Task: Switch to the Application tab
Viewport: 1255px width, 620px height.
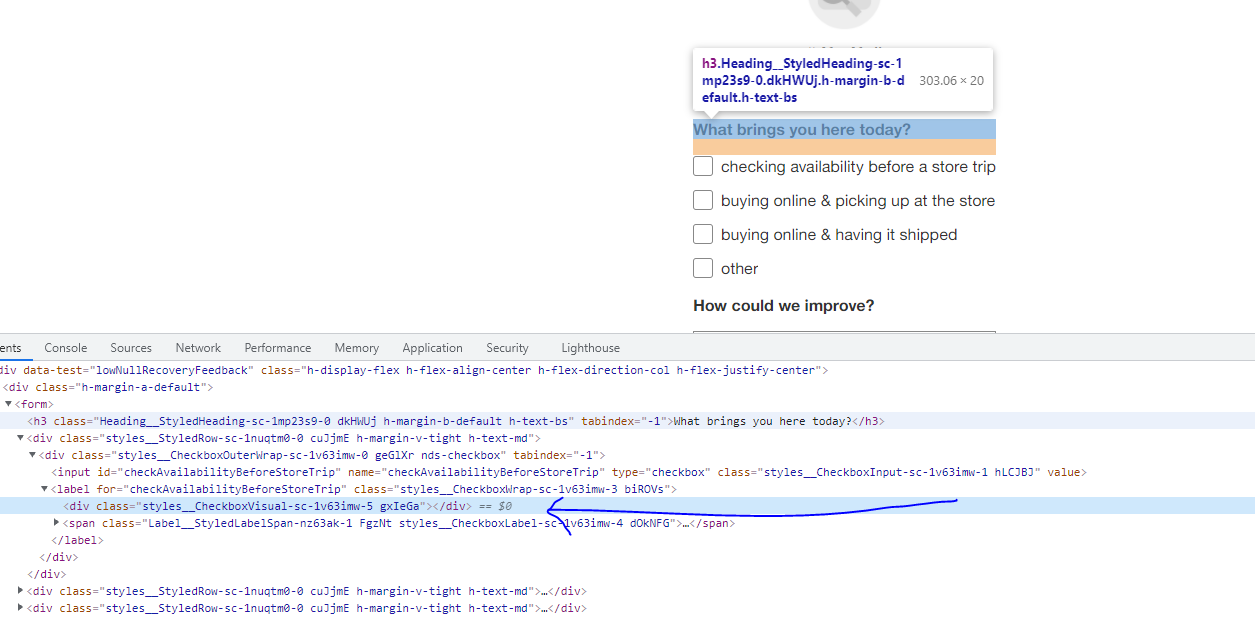Action: [x=433, y=348]
